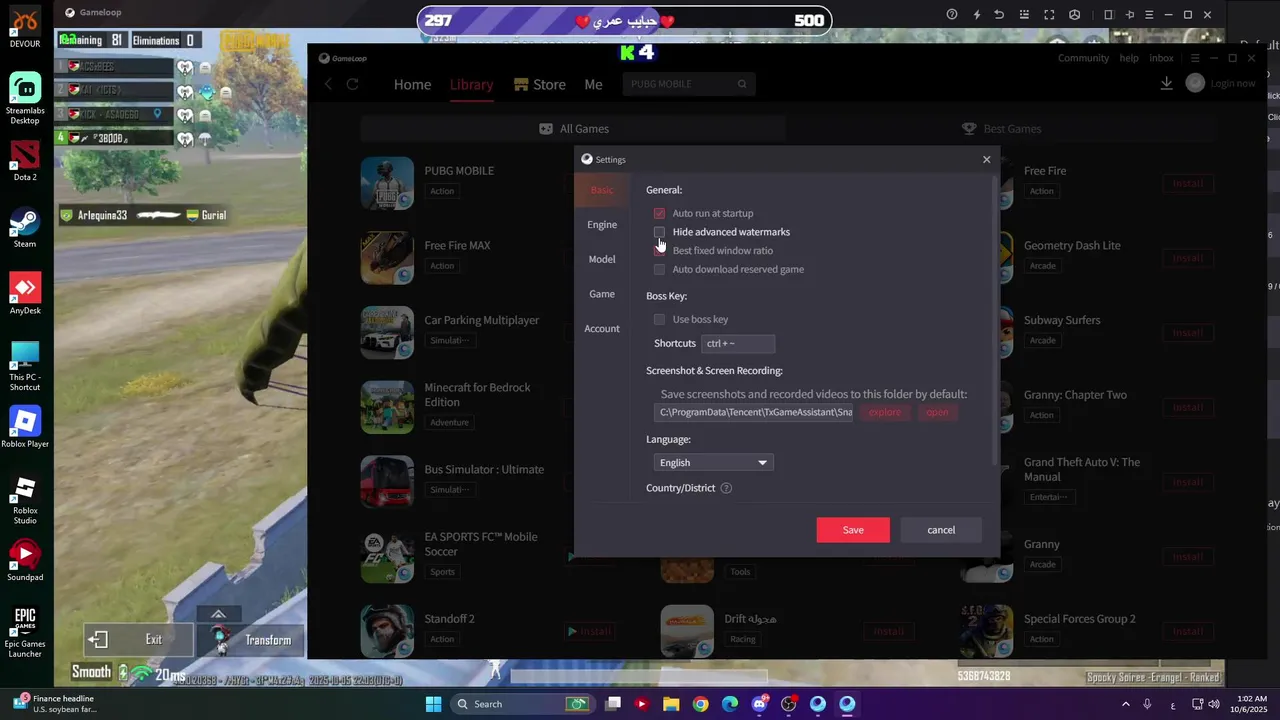Open Home in Gameloop library window
1280x720 pixels.
pos(412,84)
